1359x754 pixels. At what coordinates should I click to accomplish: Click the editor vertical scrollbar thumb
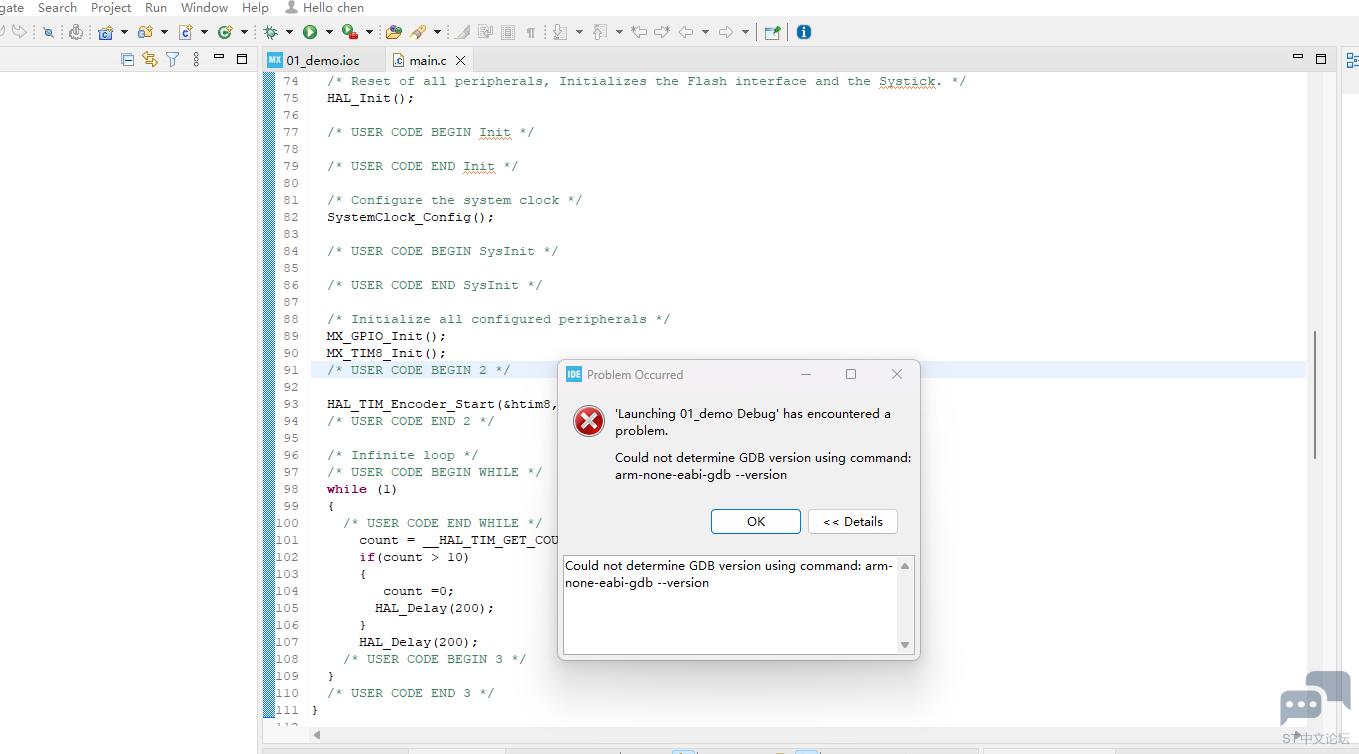click(1315, 394)
